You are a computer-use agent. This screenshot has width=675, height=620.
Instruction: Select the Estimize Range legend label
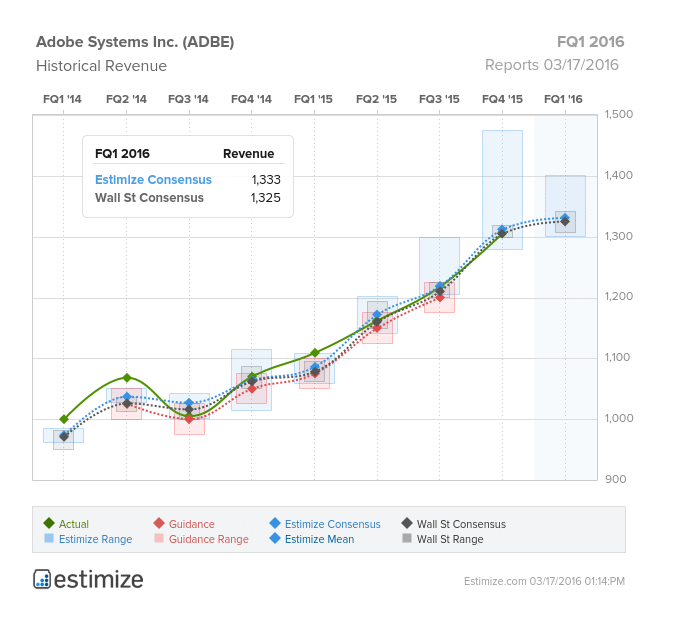click(x=95, y=539)
